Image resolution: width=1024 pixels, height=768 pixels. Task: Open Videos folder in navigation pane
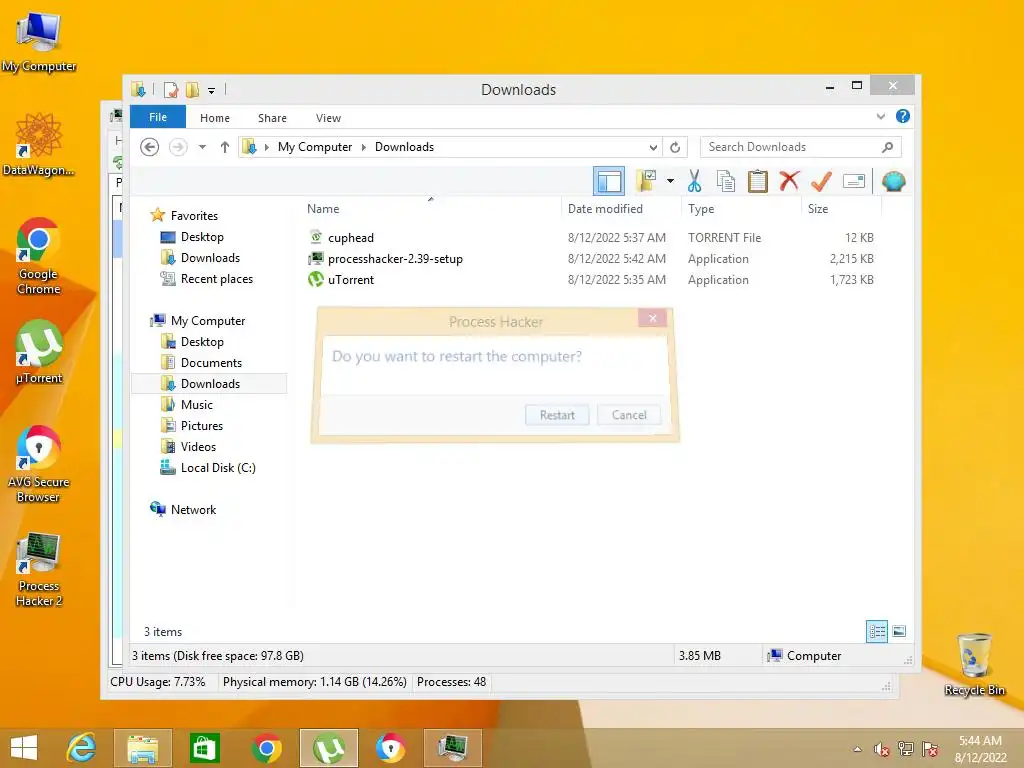point(198,447)
